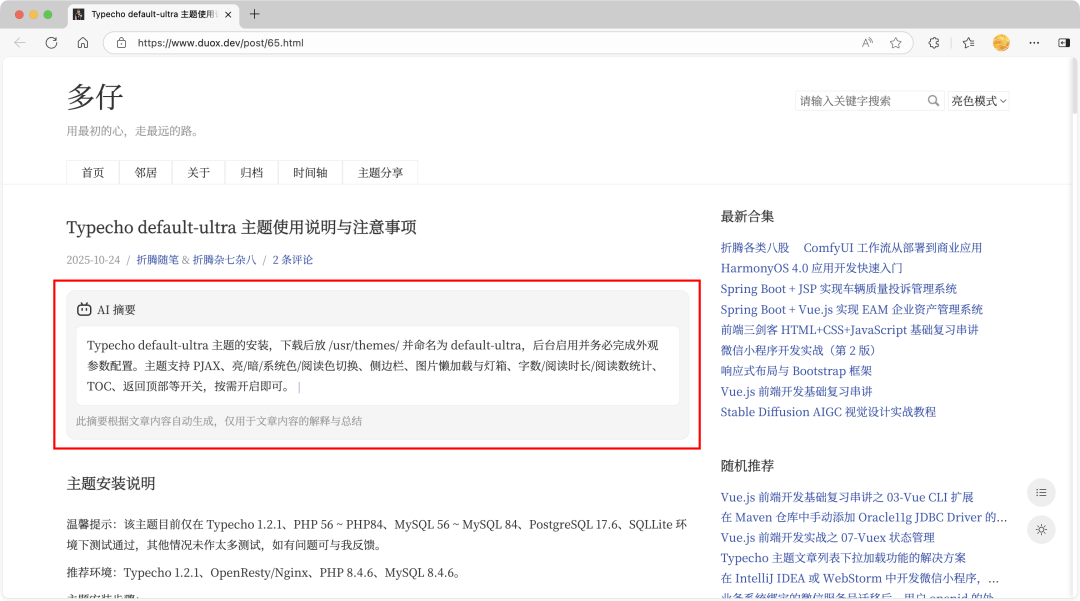1080x601 pixels.
Task: Open the 主题分享 navigation item
Action: click(x=380, y=173)
